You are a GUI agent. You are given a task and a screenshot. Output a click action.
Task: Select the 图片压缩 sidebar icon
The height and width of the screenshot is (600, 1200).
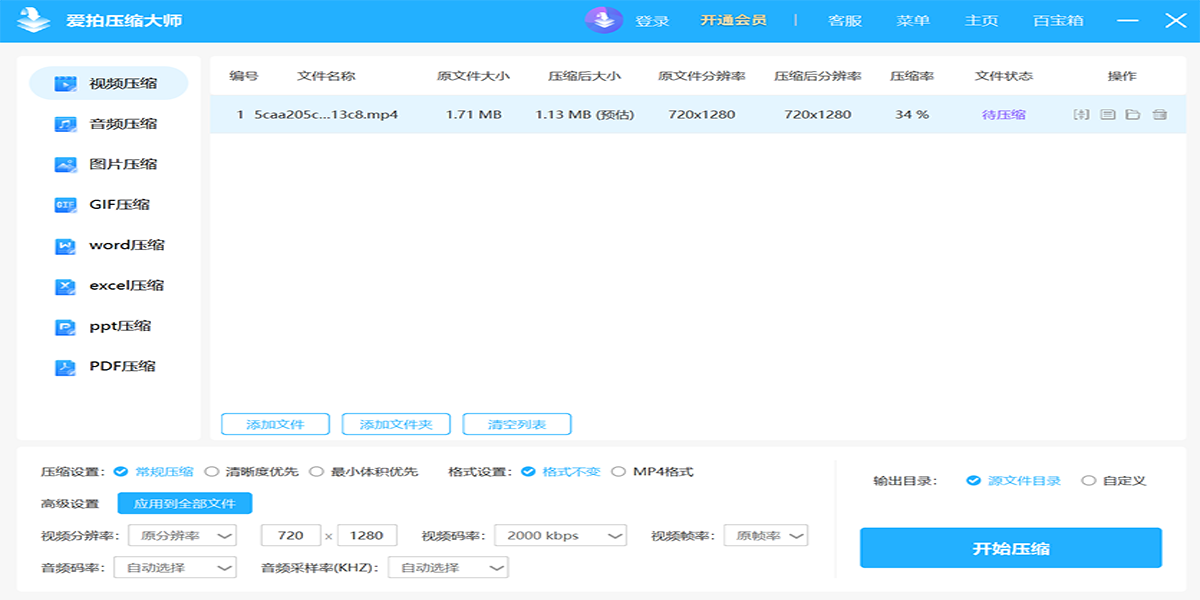click(66, 164)
